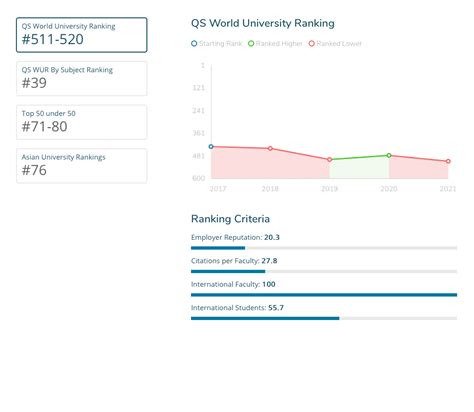
Task: Click the Ranking Criteria heading
Action: tap(230, 219)
